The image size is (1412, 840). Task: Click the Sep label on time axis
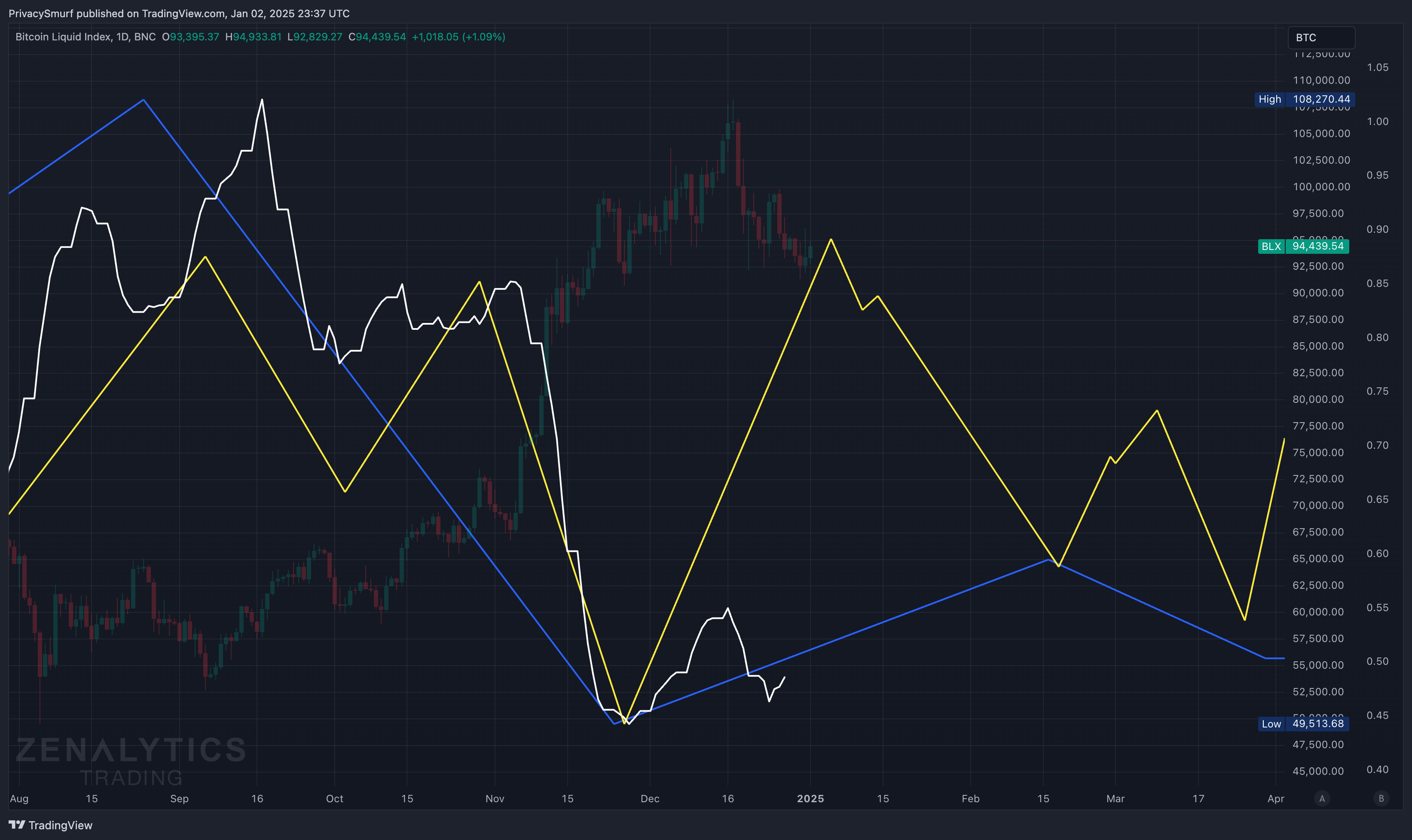tap(179, 799)
